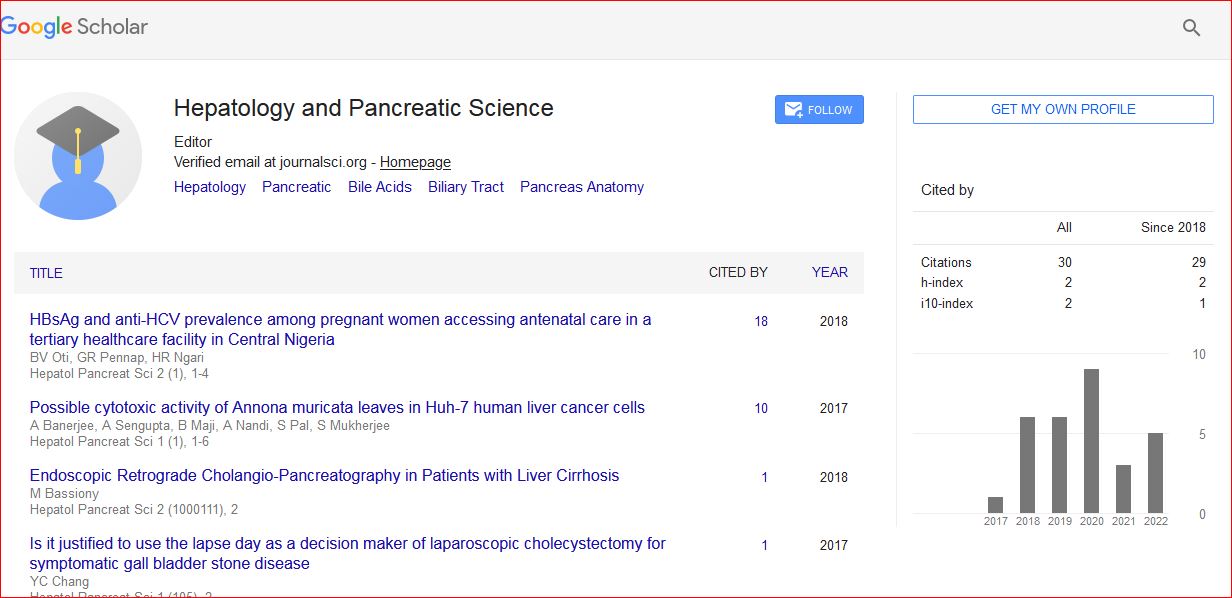Sort articles by Year column header
Image resolution: width=1232 pixels, height=598 pixels.
coord(829,272)
